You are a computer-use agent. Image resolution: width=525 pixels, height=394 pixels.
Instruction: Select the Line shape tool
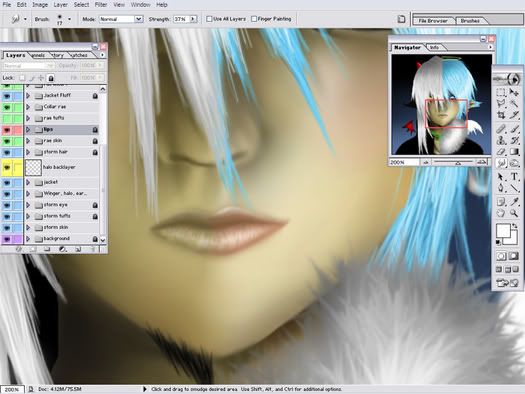(514, 188)
